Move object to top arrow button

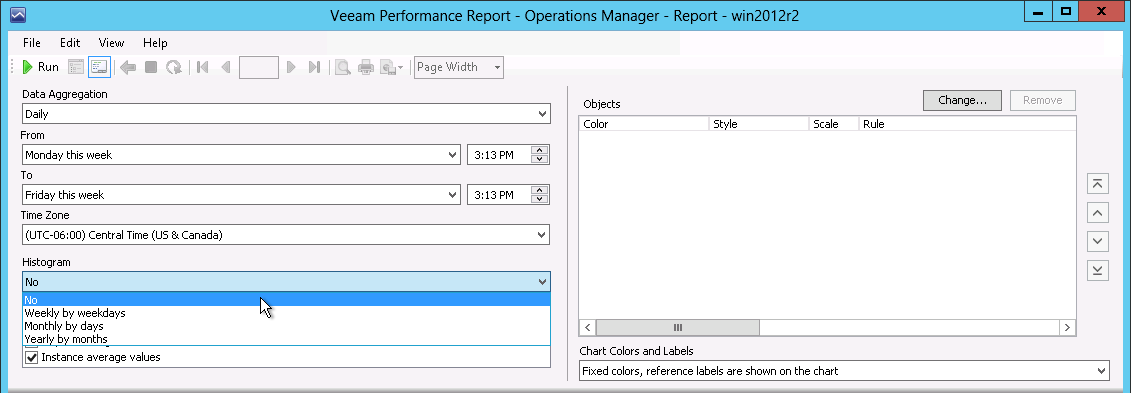[x=1097, y=184]
